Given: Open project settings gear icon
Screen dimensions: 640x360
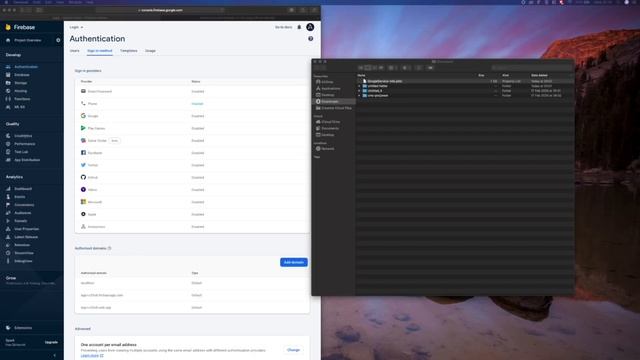Looking at the screenshot, I should (58, 40).
